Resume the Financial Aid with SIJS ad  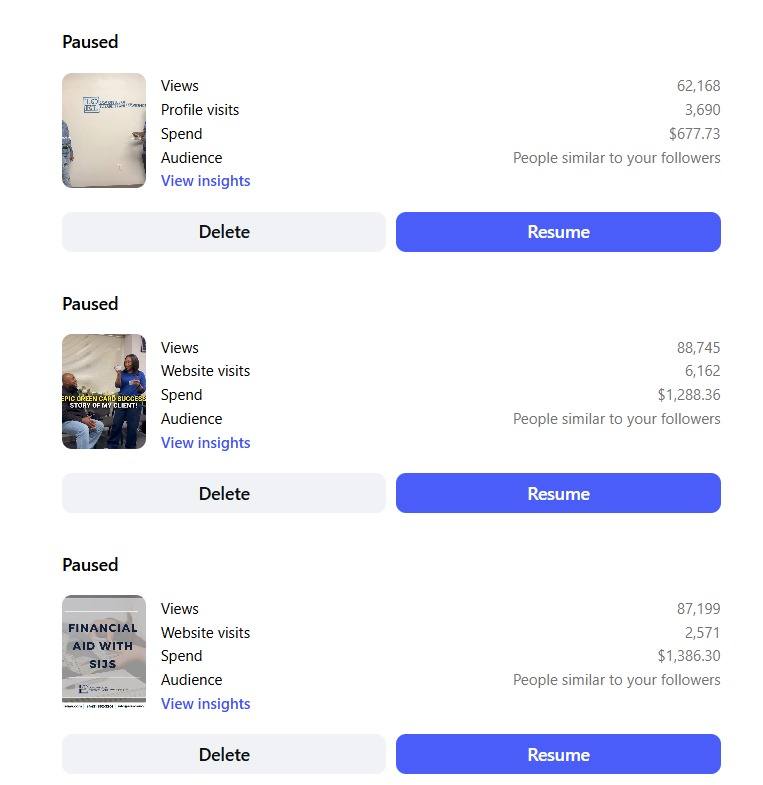[558, 754]
